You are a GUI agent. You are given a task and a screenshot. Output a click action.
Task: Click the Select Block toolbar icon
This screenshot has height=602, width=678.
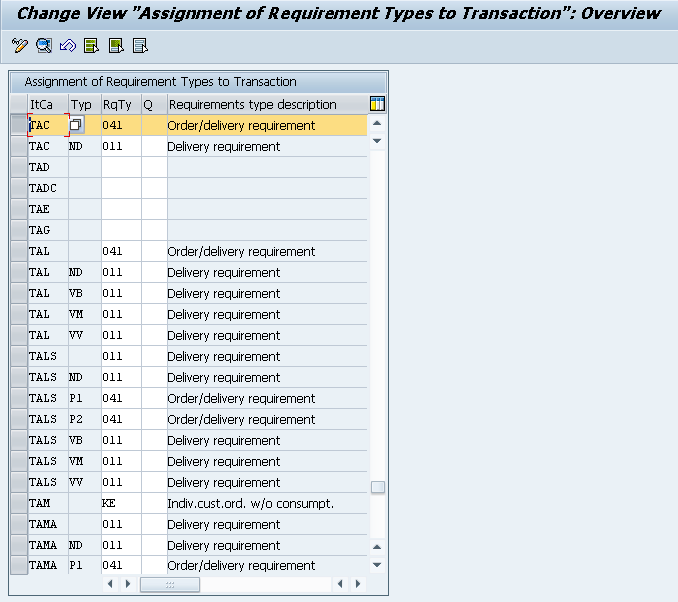point(116,45)
